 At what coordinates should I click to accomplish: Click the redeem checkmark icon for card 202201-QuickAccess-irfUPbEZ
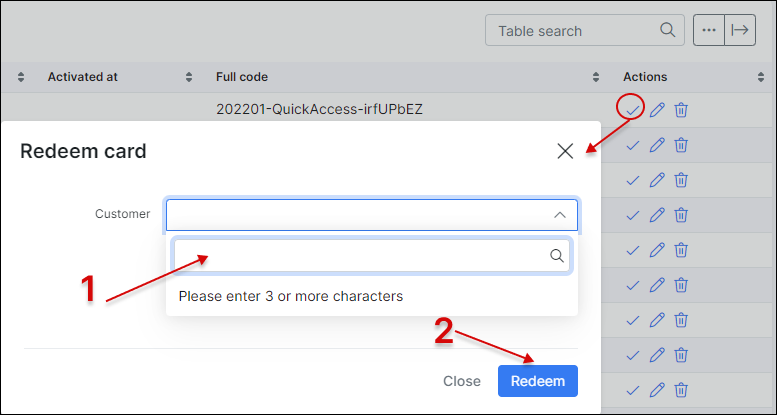631,111
